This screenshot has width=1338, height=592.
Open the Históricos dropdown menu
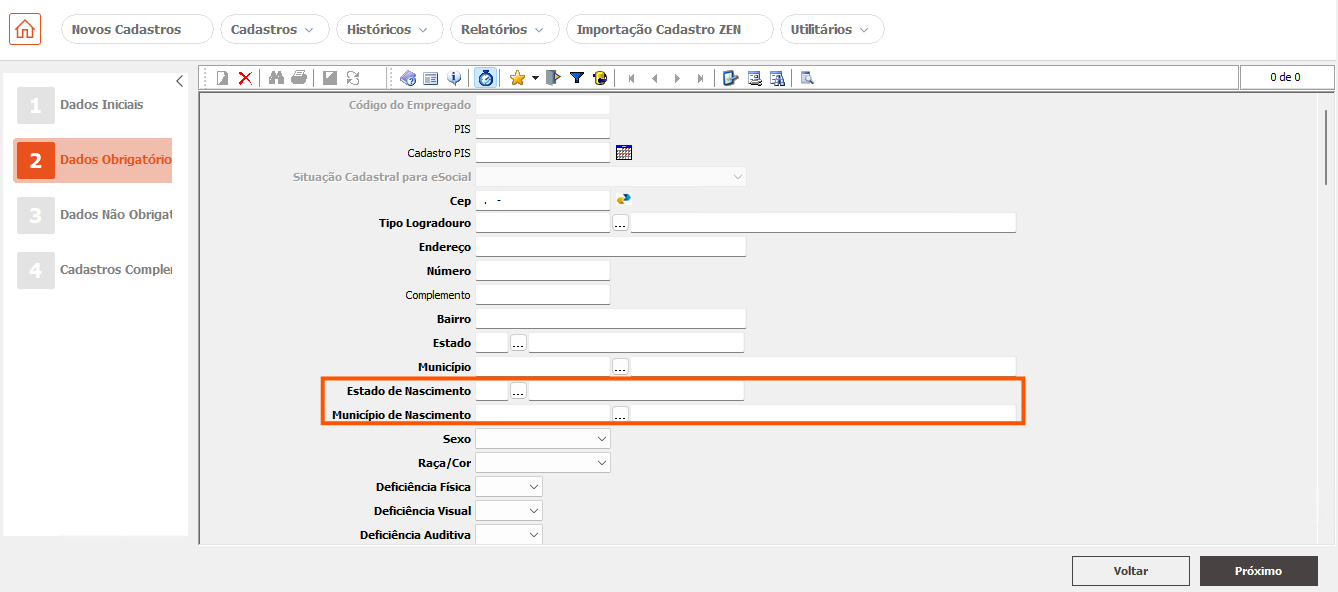pos(389,29)
